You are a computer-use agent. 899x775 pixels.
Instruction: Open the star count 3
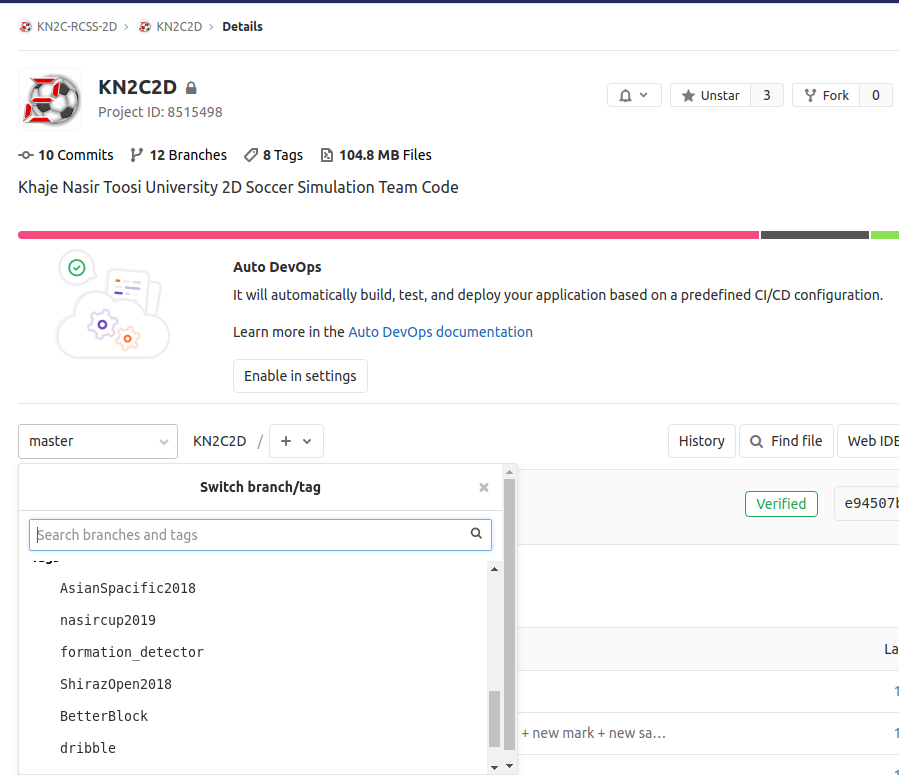click(767, 95)
